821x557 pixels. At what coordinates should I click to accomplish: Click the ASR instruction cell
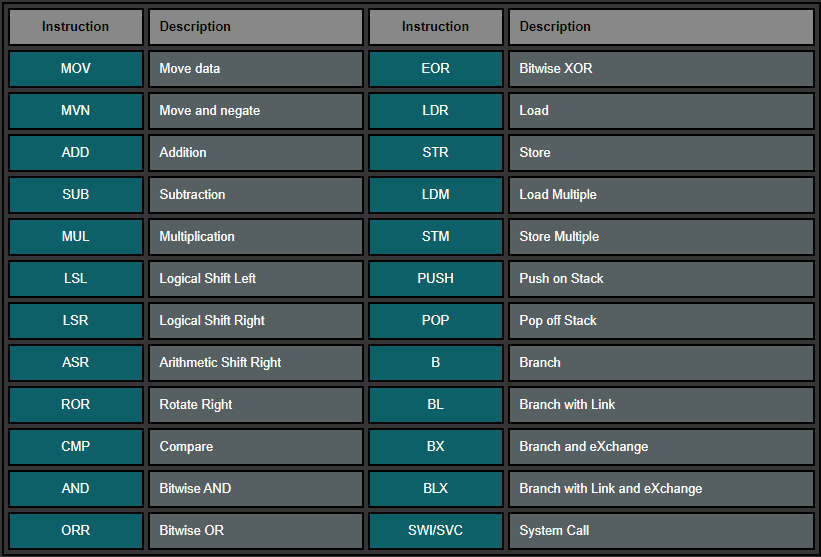(76, 363)
